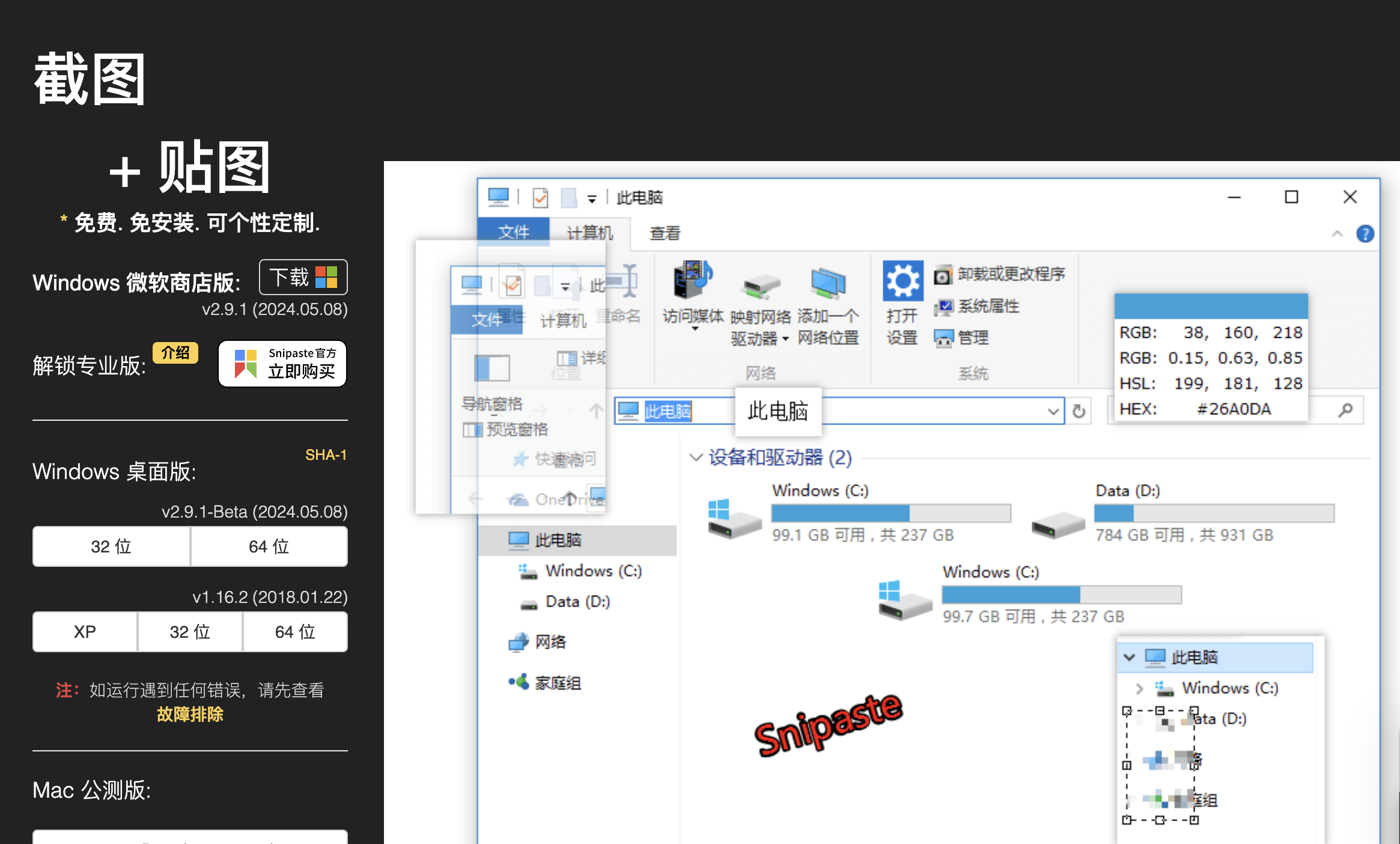Download the v2.9.1-Beta 64 位 version

269,546
